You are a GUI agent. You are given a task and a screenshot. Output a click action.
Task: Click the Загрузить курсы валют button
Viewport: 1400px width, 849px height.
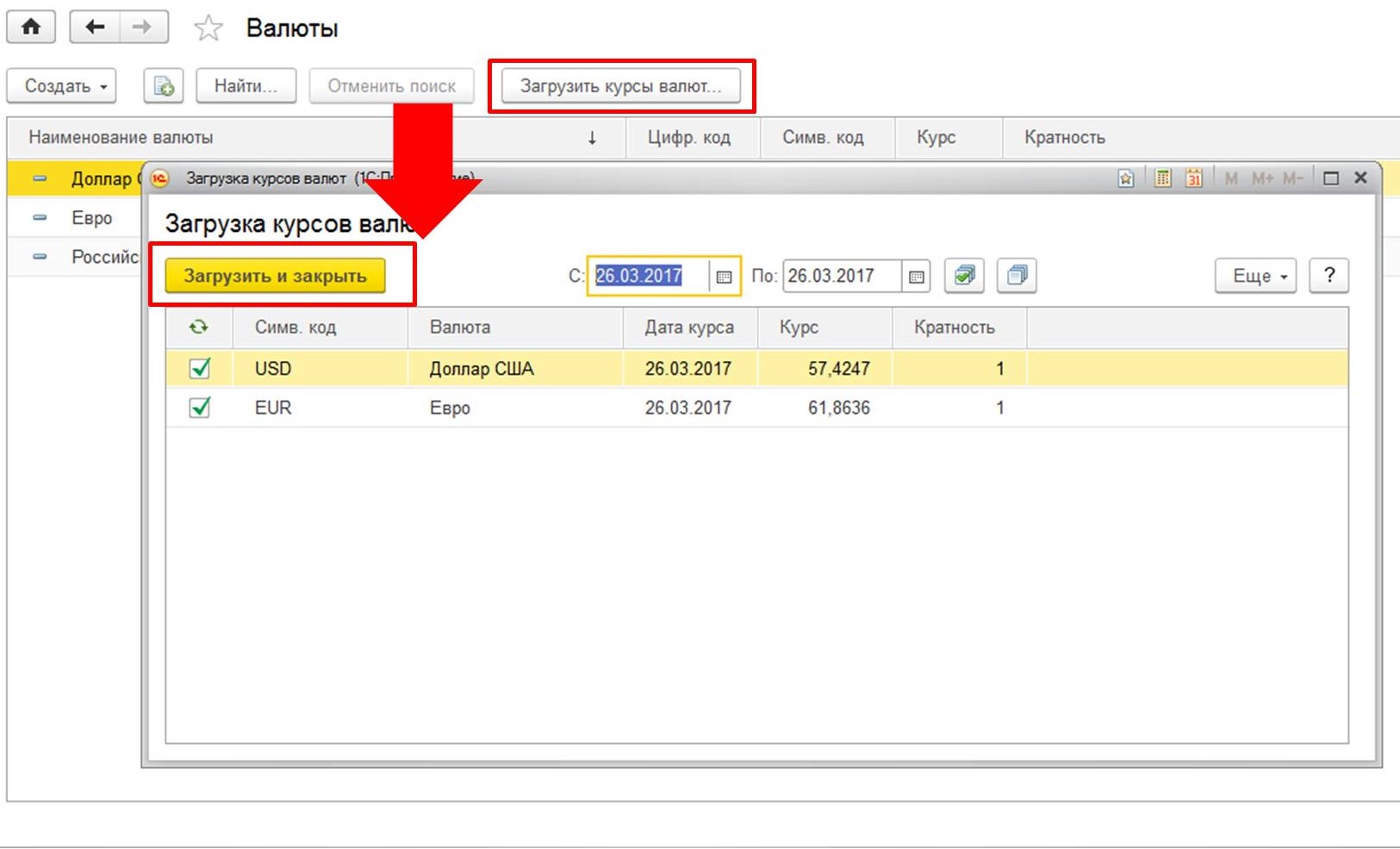click(620, 86)
